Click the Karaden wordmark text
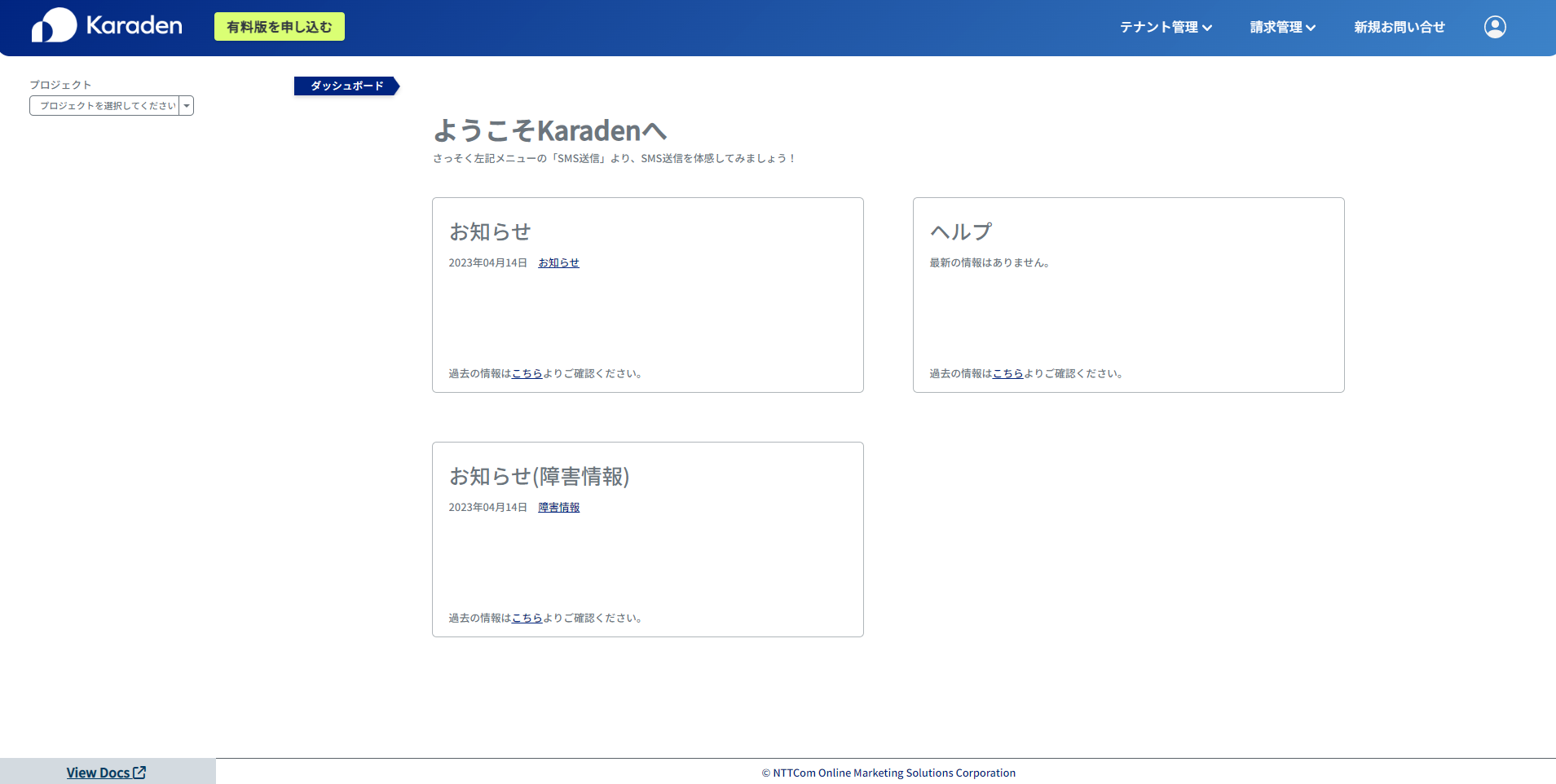Screen dimensions: 1556x784 coord(134,25)
